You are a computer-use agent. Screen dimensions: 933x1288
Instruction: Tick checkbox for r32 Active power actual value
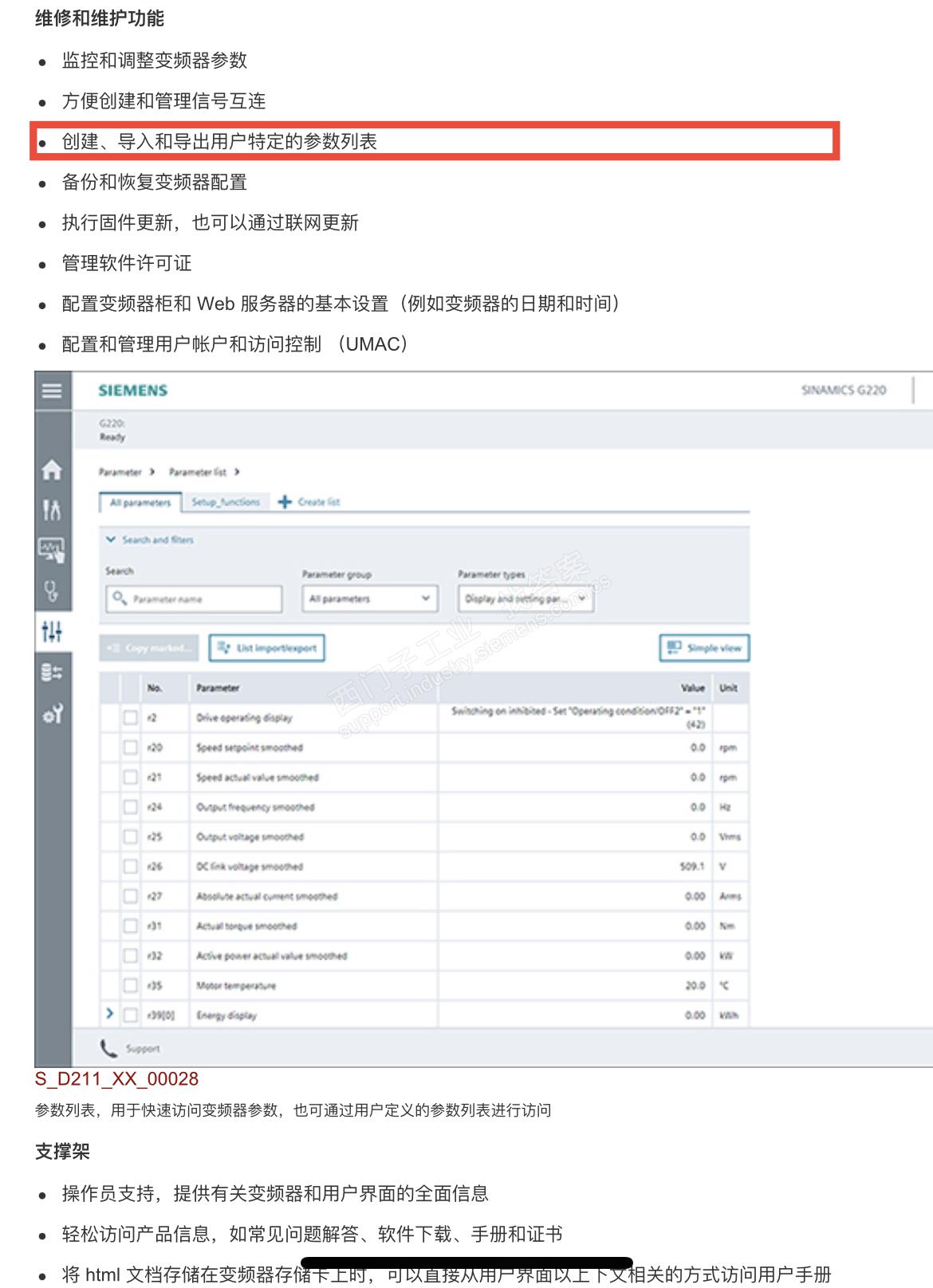click(x=130, y=956)
